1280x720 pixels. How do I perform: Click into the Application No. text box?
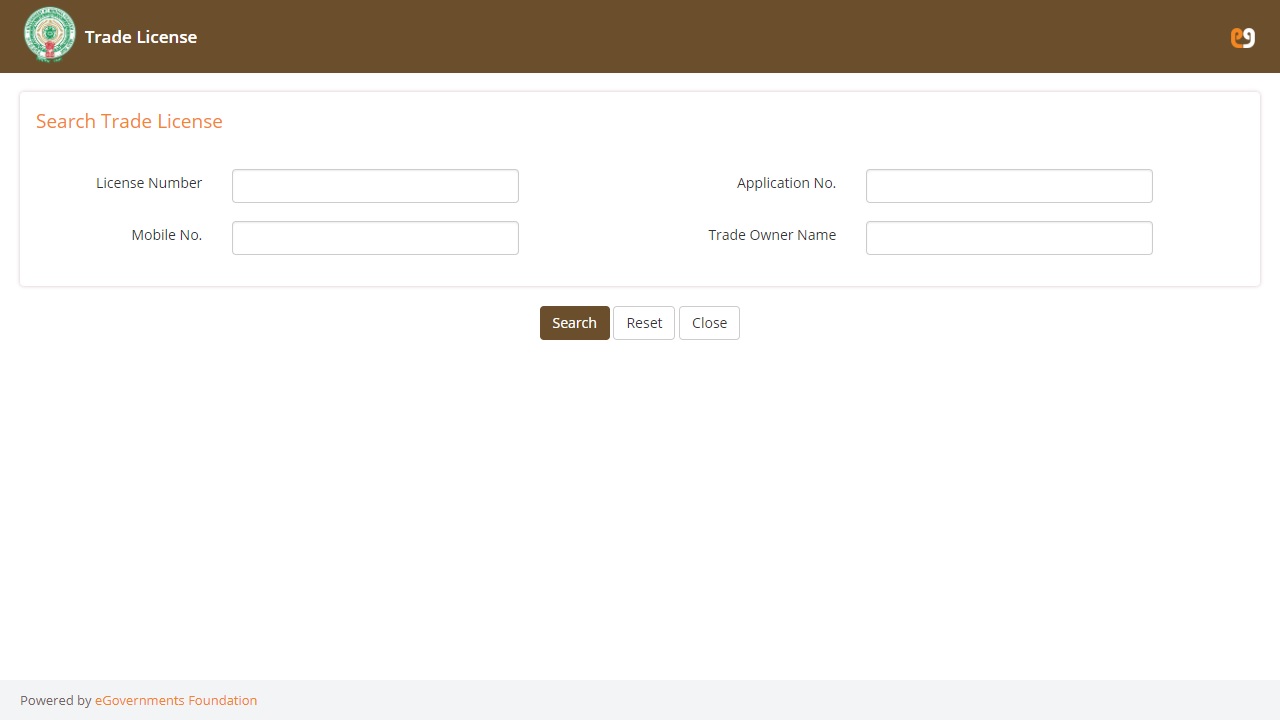(1008, 186)
